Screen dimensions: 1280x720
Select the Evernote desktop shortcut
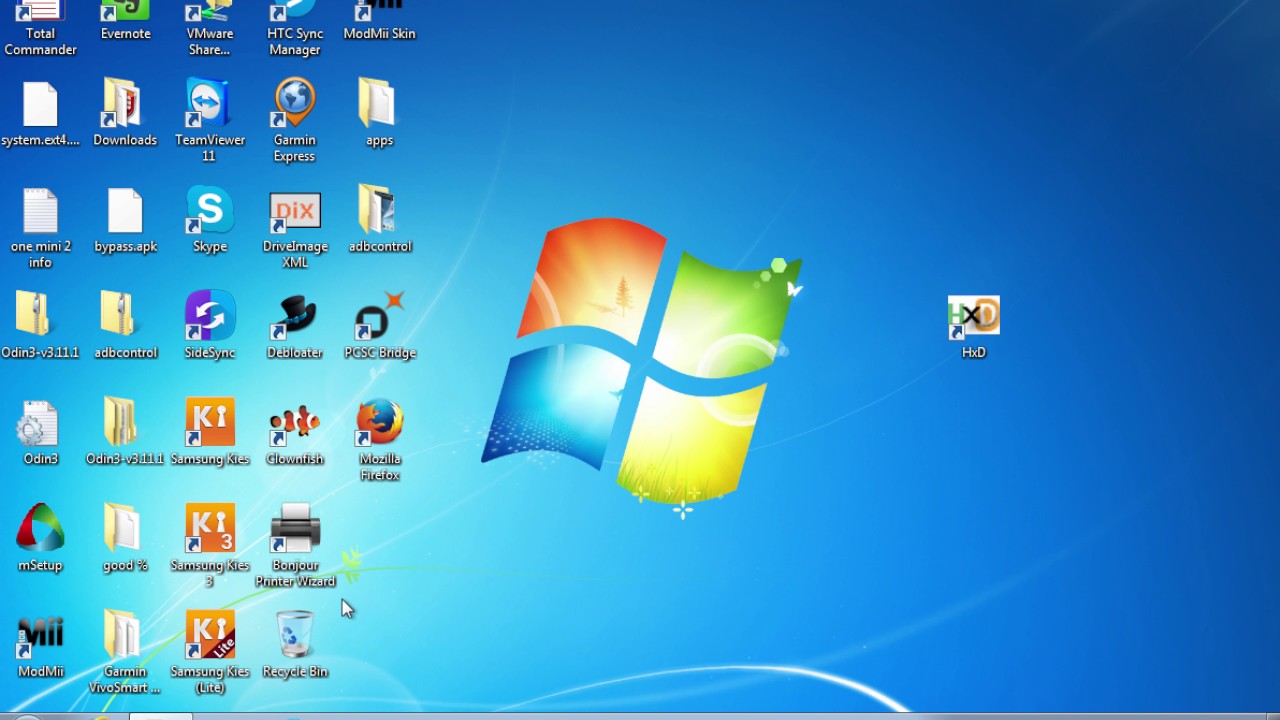(125, 21)
